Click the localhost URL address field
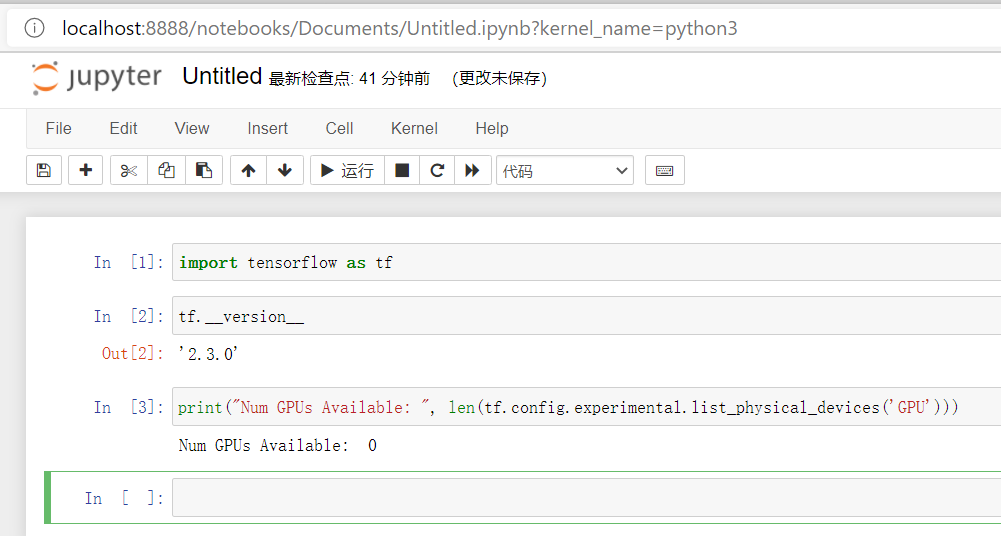Viewport: 1001px width, 536px height. (400, 28)
